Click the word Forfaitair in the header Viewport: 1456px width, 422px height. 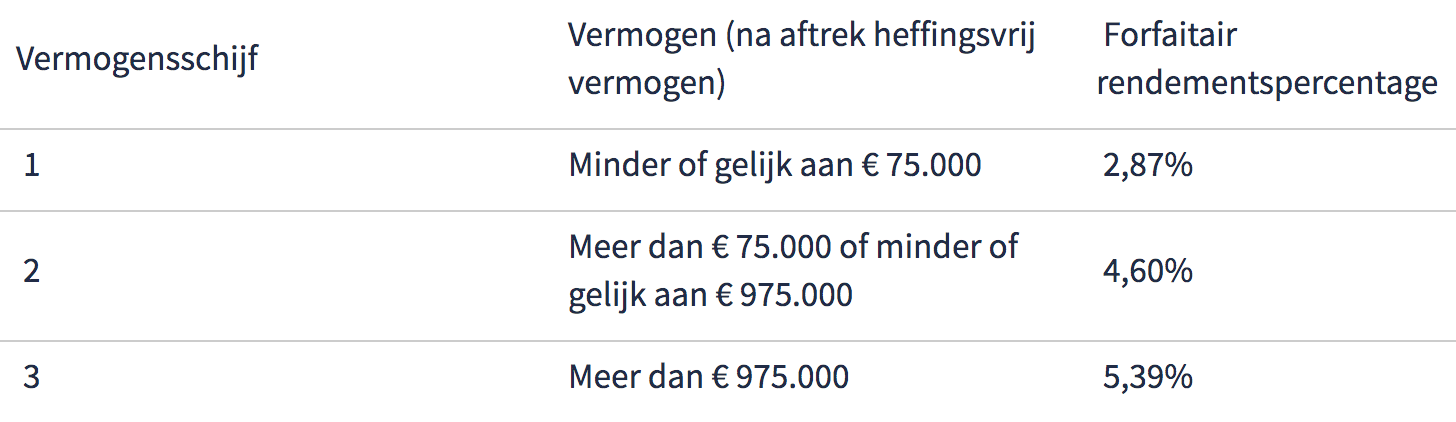click(x=1170, y=36)
